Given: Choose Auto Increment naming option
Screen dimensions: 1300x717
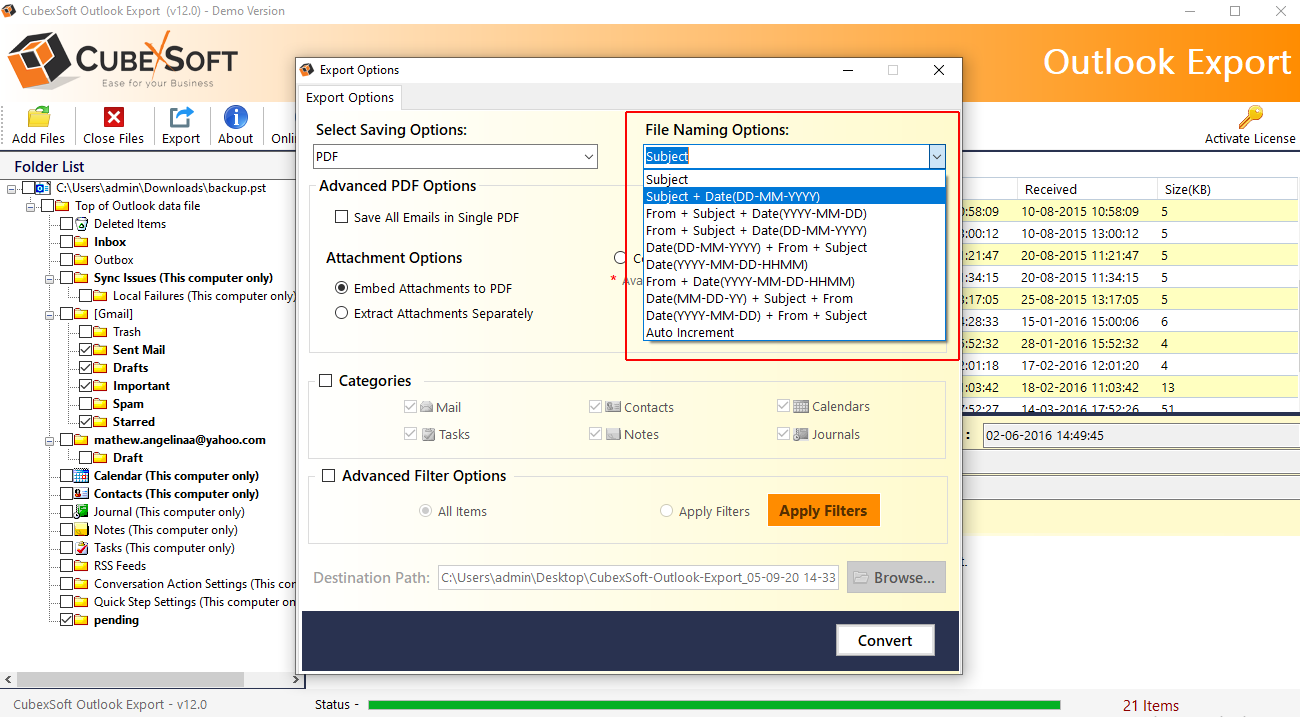Looking at the screenshot, I should coord(794,332).
